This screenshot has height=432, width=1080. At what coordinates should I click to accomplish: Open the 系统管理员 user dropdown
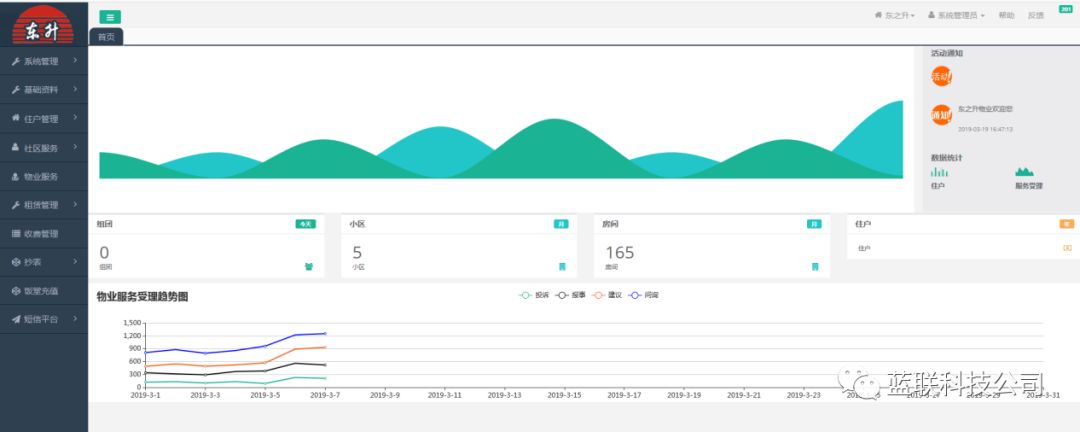tap(957, 15)
